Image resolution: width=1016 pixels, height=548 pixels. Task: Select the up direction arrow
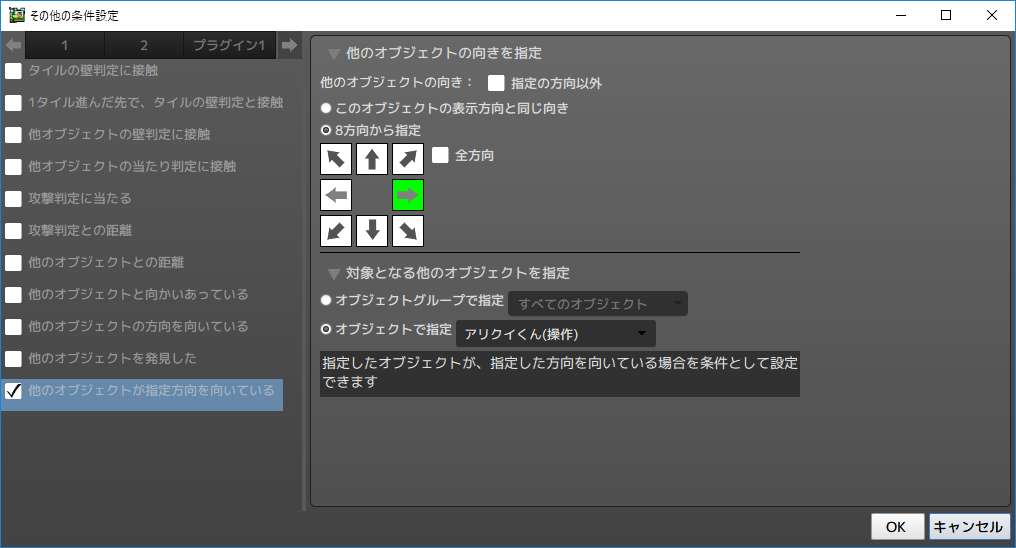click(372, 159)
